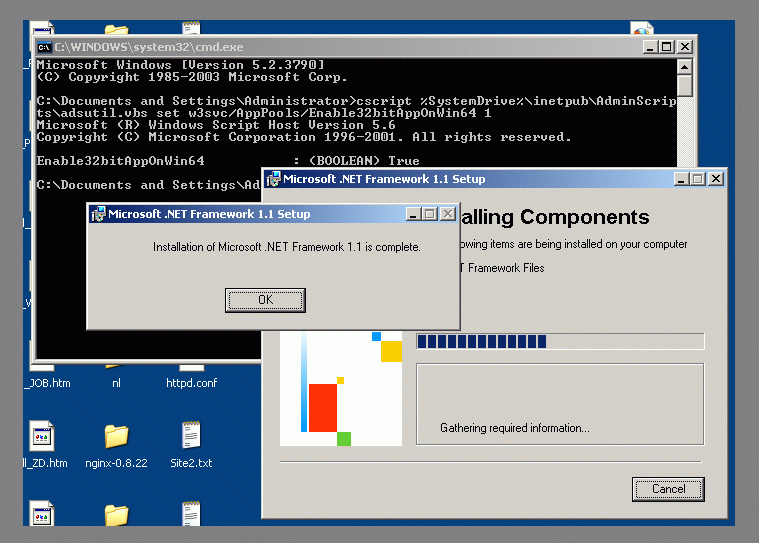Select the htm file icon below ll_ZD.htm

click(42, 513)
